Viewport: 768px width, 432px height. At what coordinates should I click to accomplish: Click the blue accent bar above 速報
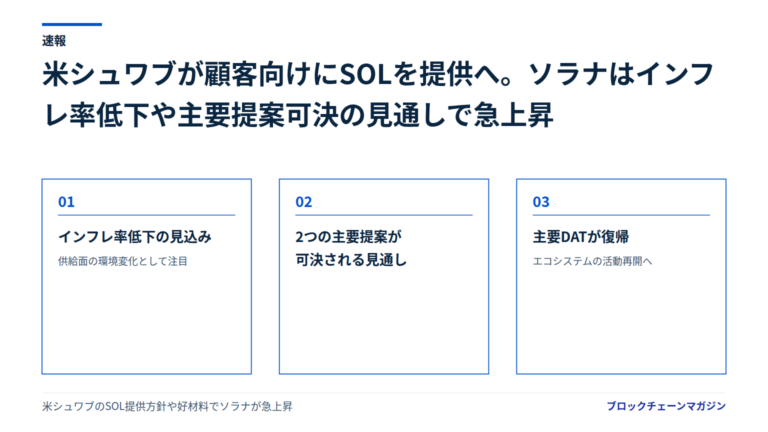(x=72, y=24)
